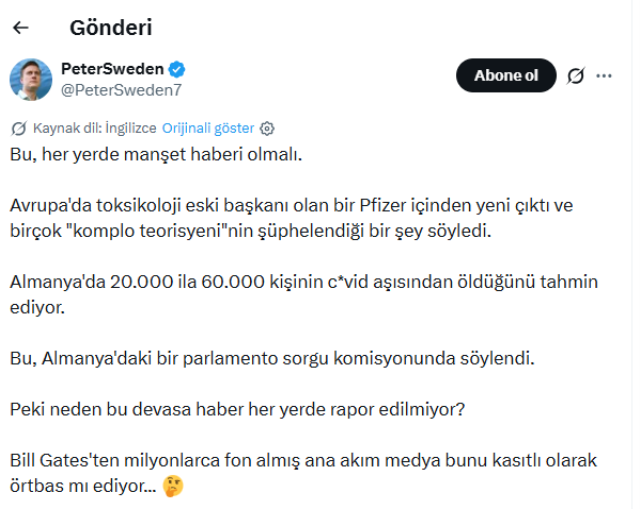
Task: Open the three-dot more options menu
Action: (x=605, y=76)
